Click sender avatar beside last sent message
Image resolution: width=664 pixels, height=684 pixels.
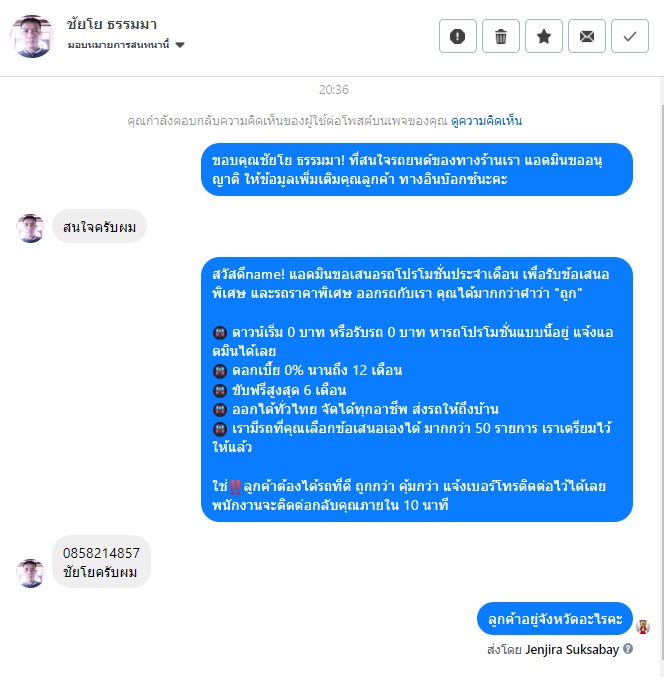(643, 626)
